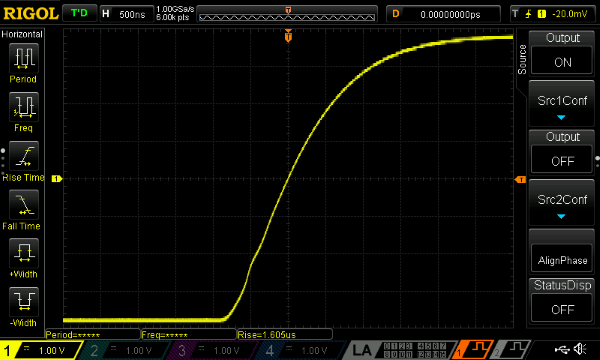The image size is (600, 360).
Task: Click the H 500ns timebase field
Action: pos(127,14)
